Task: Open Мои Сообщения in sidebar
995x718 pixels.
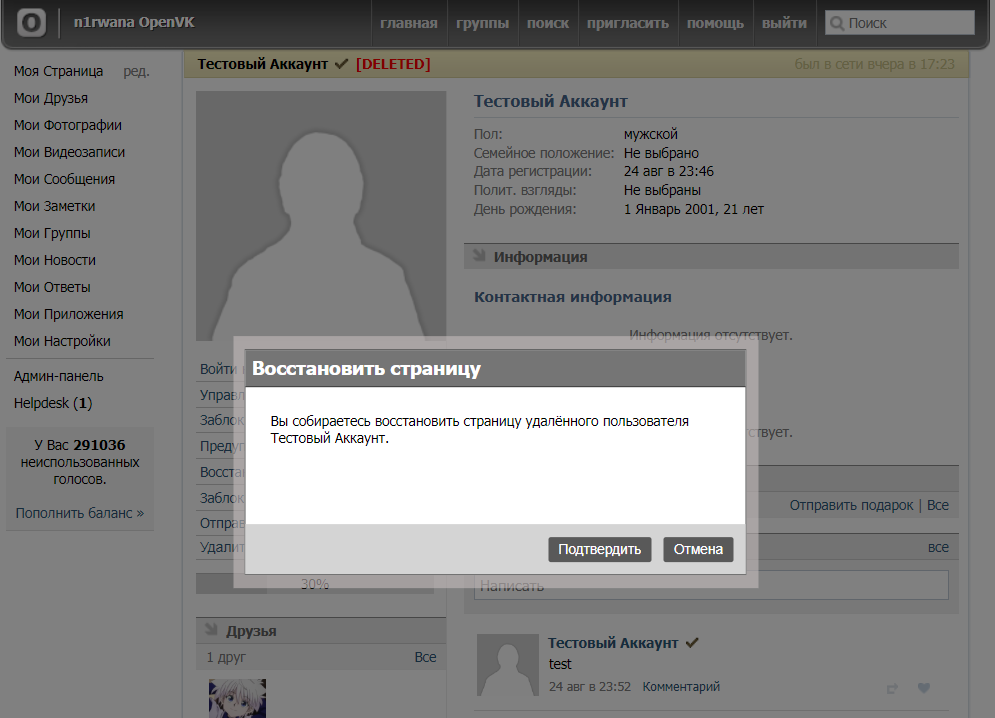Action: pyautogui.click(x=64, y=179)
